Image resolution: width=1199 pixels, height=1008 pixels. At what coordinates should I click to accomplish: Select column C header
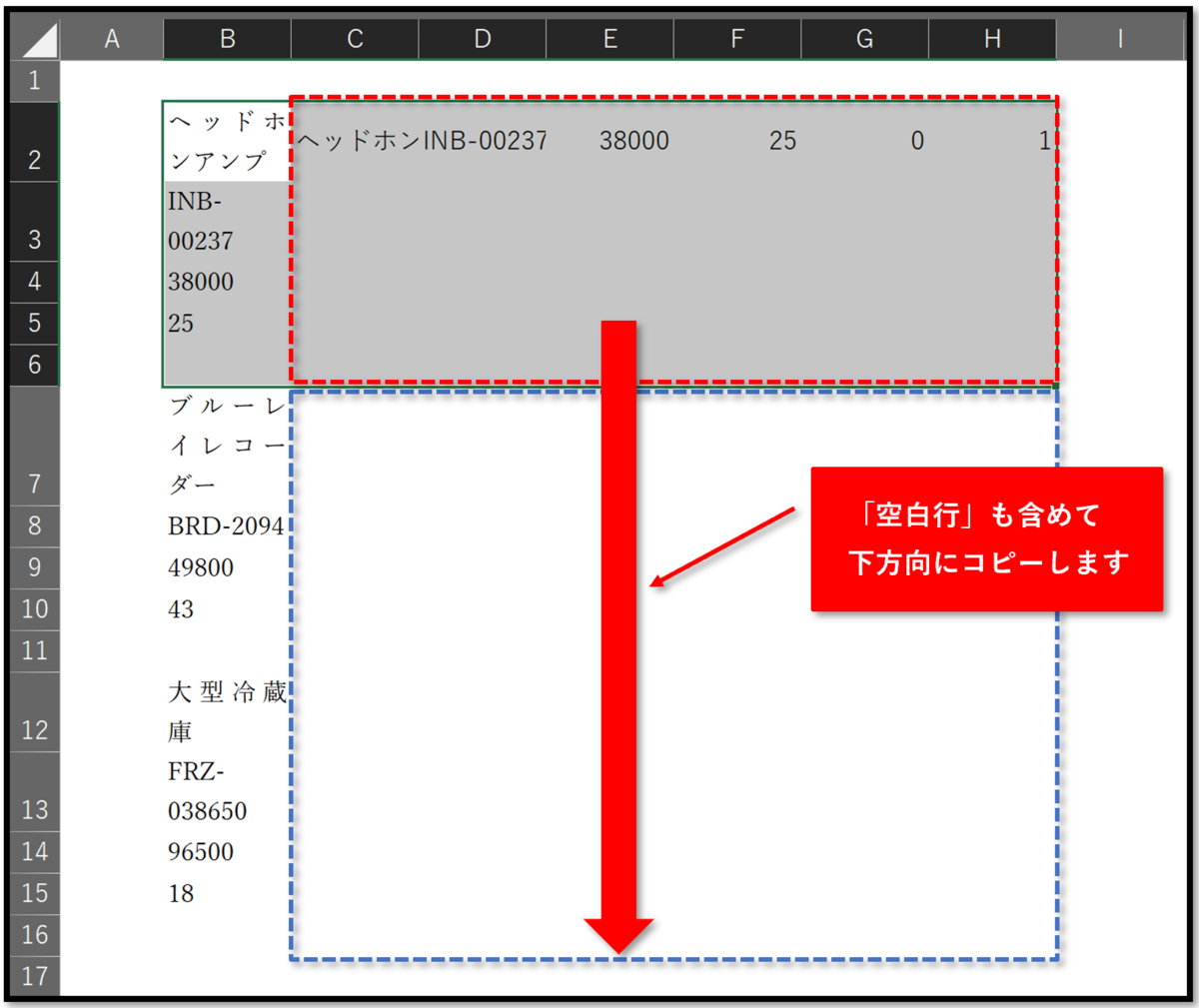point(355,39)
